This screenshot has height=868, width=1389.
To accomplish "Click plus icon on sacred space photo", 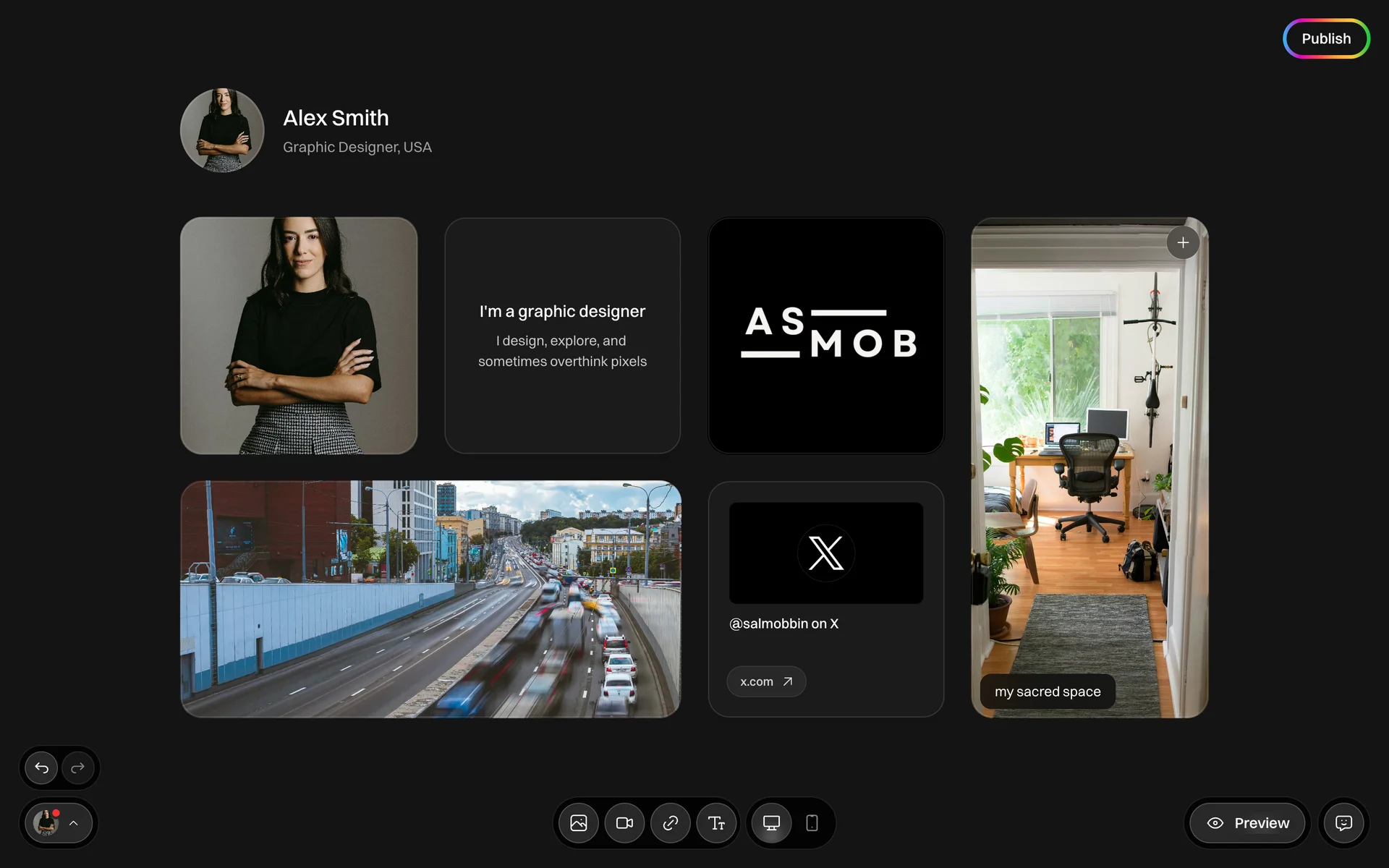I will [1183, 243].
